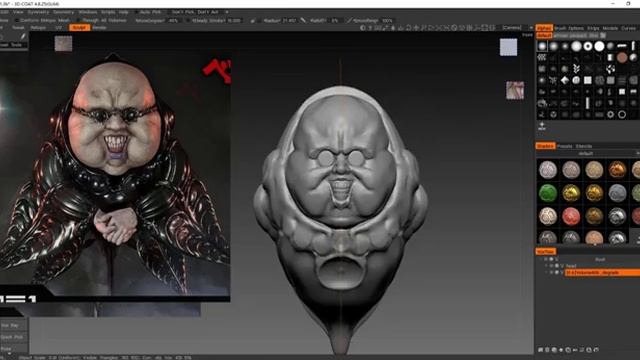This screenshot has width=640, height=360.
Task: Open the Brush Options panel tab
Action: pos(570,28)
